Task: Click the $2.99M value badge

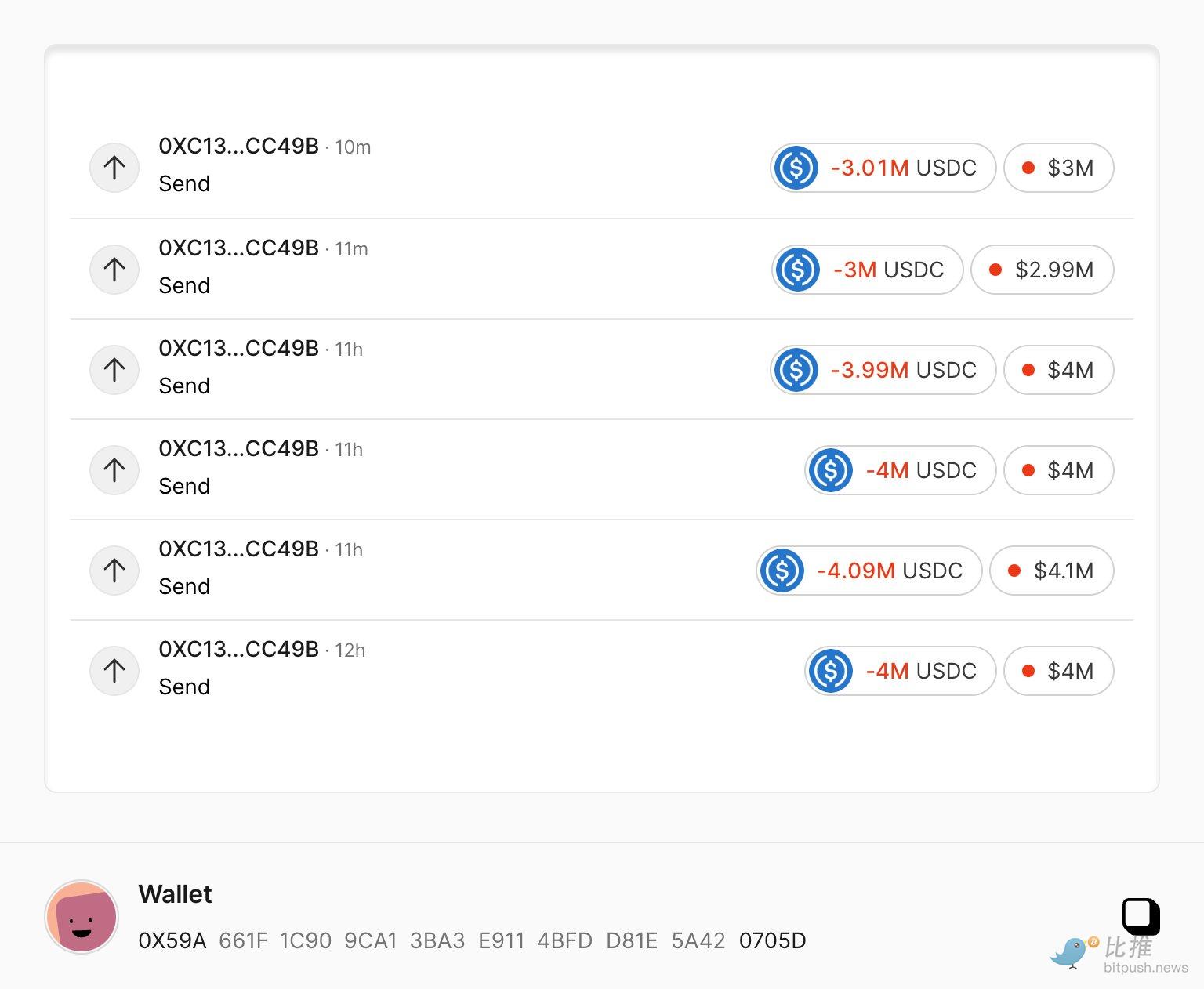Action: [1042, 270]
